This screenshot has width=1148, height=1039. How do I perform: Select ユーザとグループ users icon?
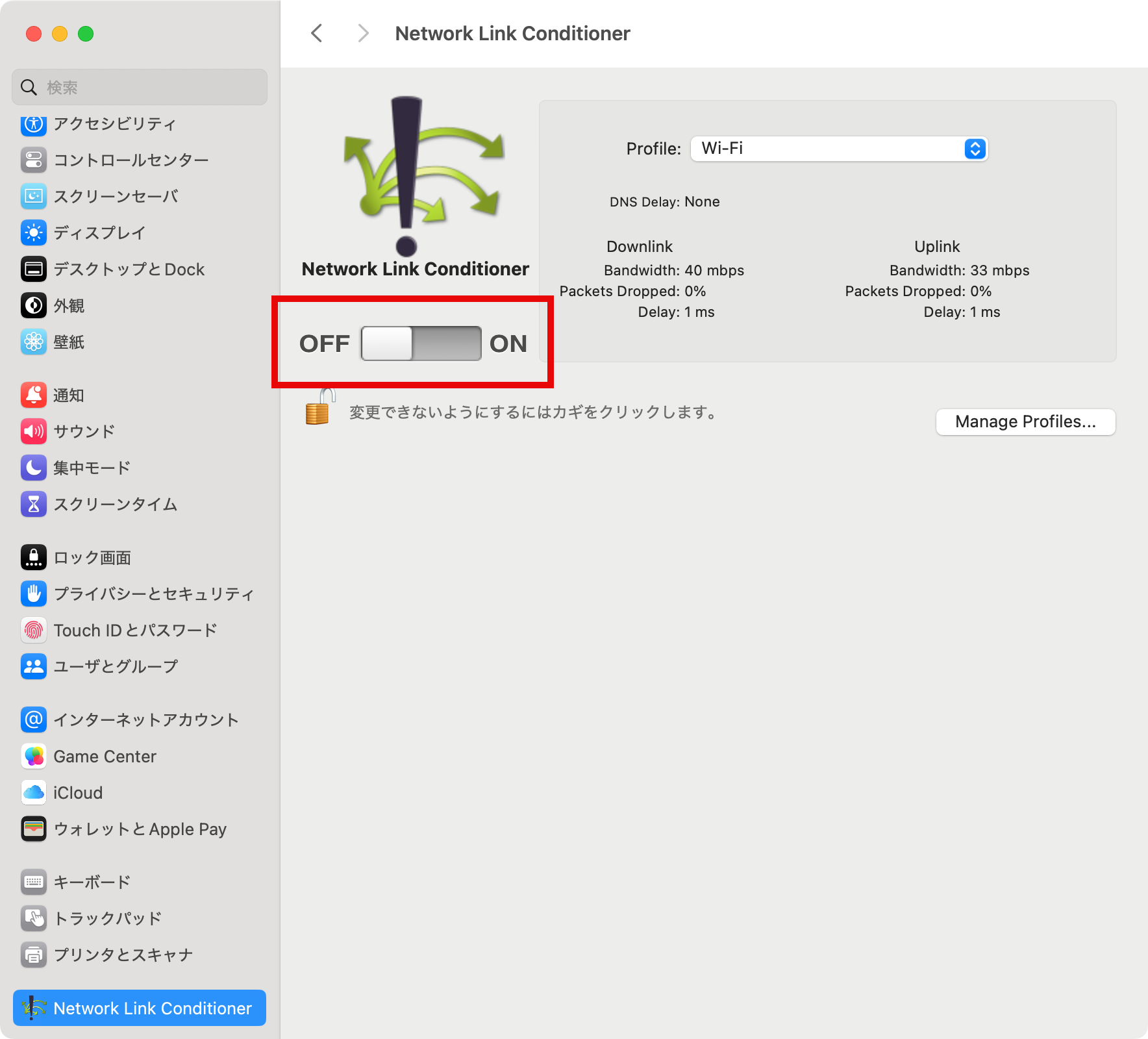[x=34, y=666]
